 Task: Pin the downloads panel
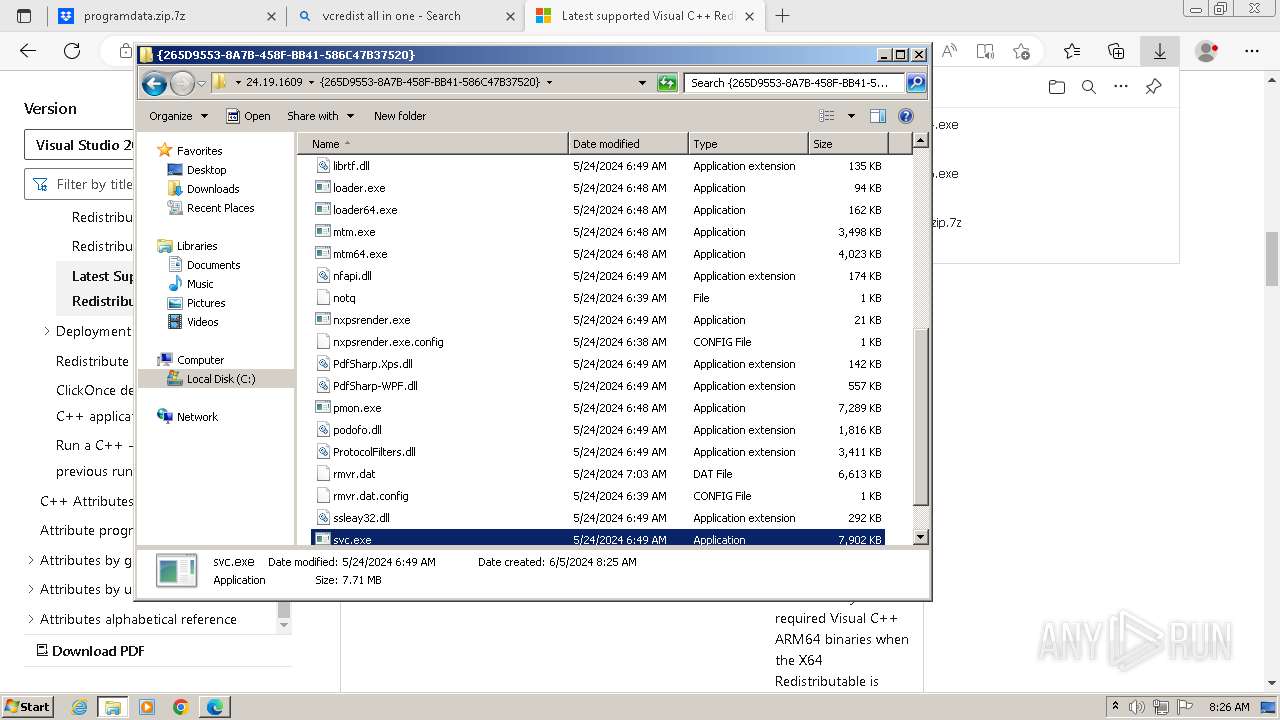click(1153, 87)
